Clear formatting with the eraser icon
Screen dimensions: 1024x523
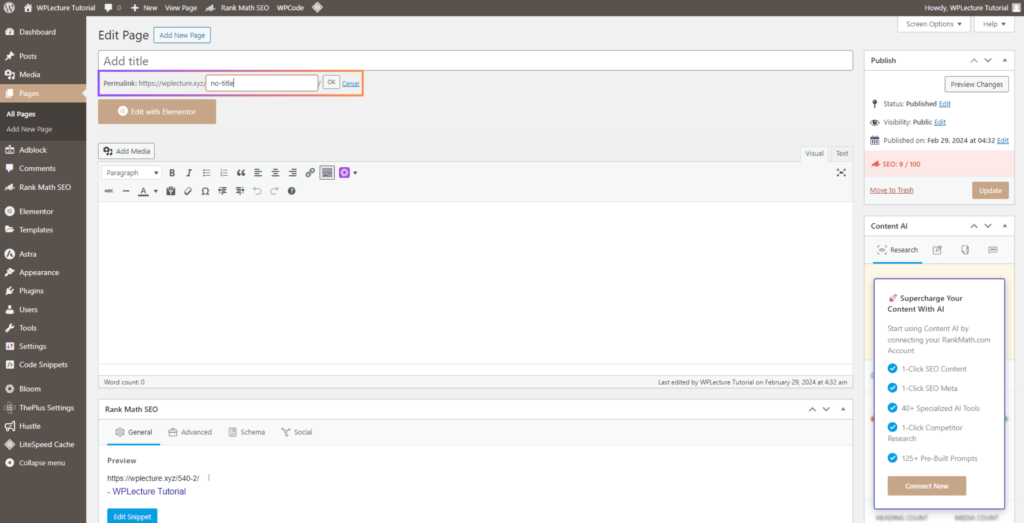coord(188,191)
